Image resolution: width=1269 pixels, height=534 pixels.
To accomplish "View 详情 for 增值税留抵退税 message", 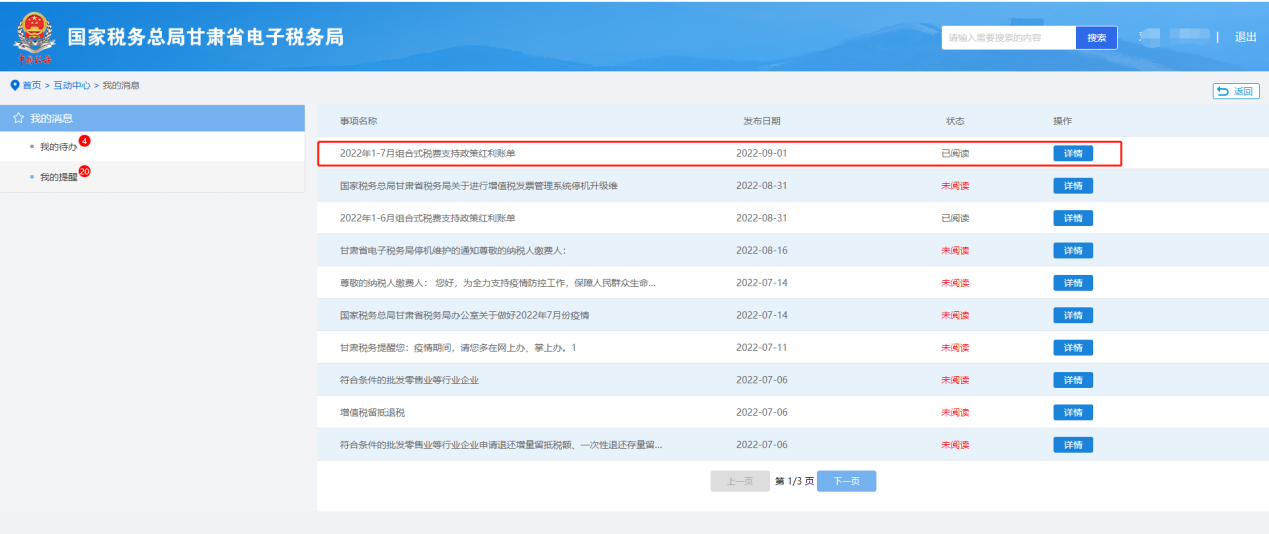I will [x=1072, y=412].
